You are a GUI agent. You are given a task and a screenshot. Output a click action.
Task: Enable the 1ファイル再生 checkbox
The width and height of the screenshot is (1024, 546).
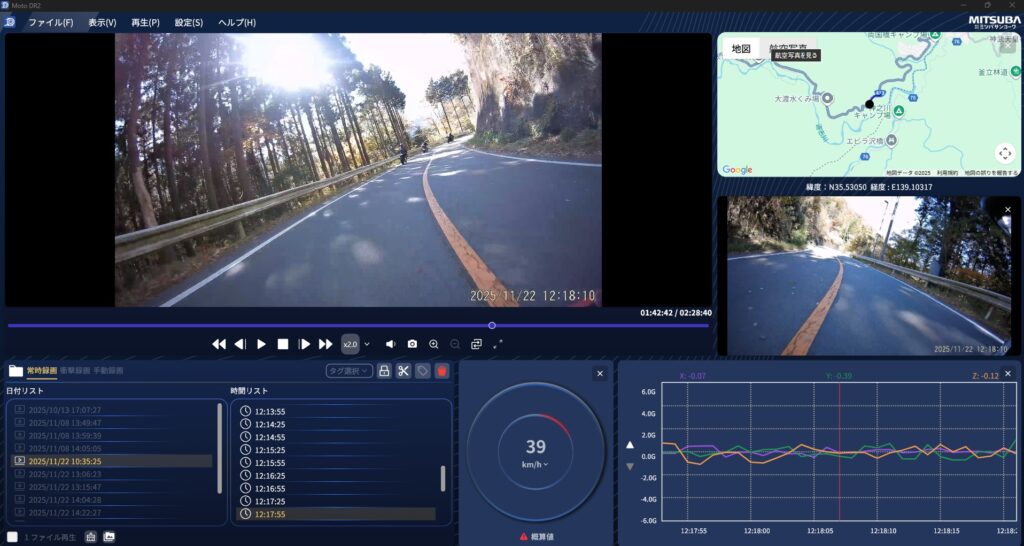click(12, 537)
